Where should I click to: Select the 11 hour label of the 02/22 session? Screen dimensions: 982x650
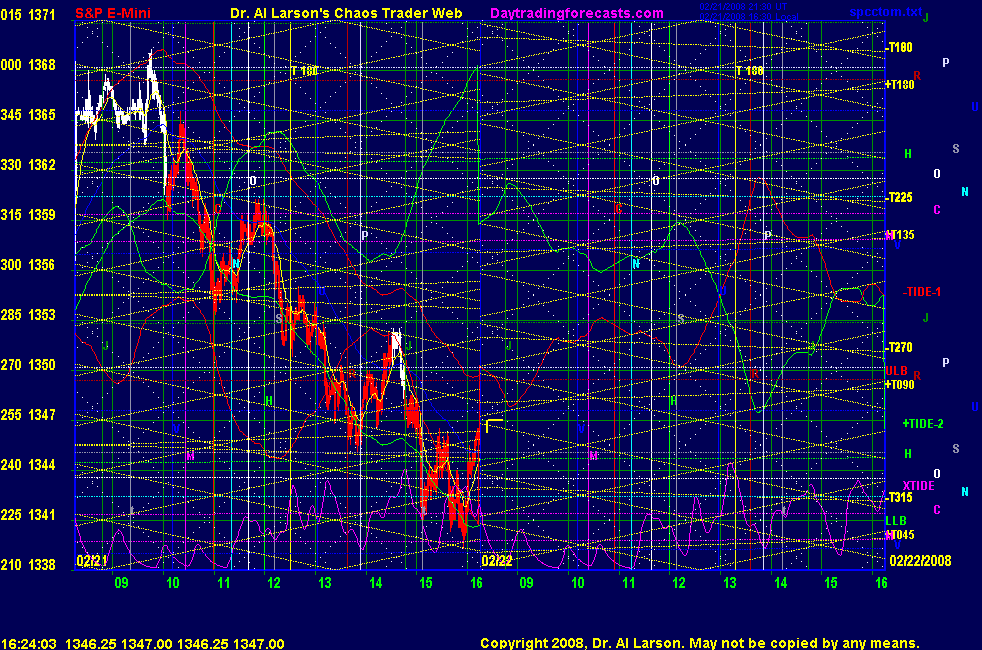(628, 583)
